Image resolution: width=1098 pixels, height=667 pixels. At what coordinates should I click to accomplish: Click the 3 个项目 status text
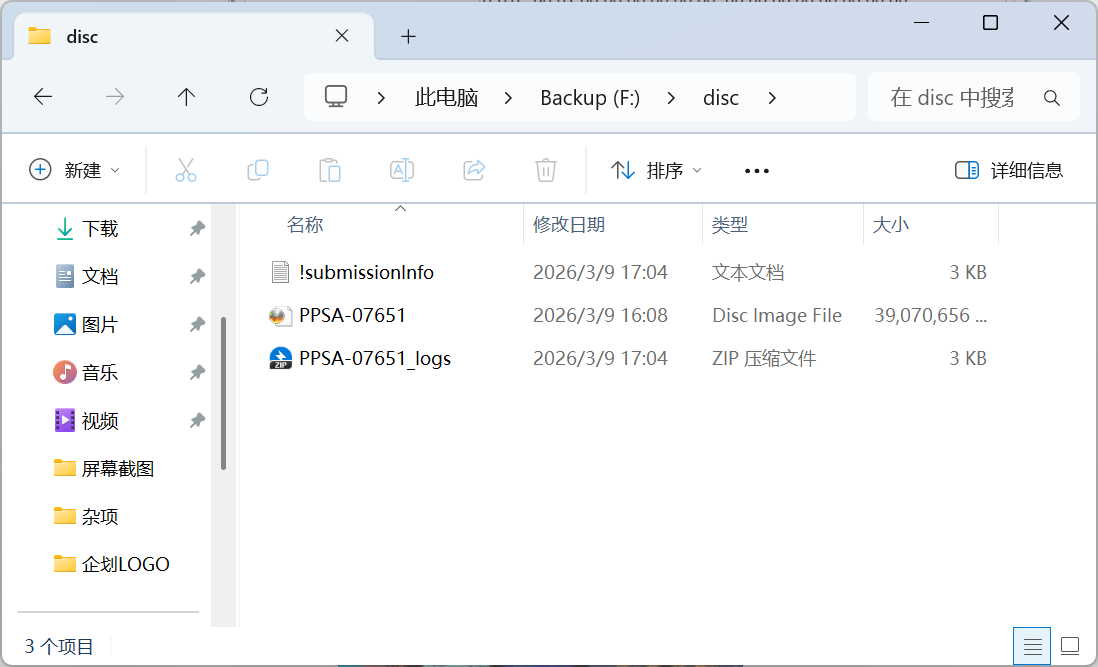59,646
